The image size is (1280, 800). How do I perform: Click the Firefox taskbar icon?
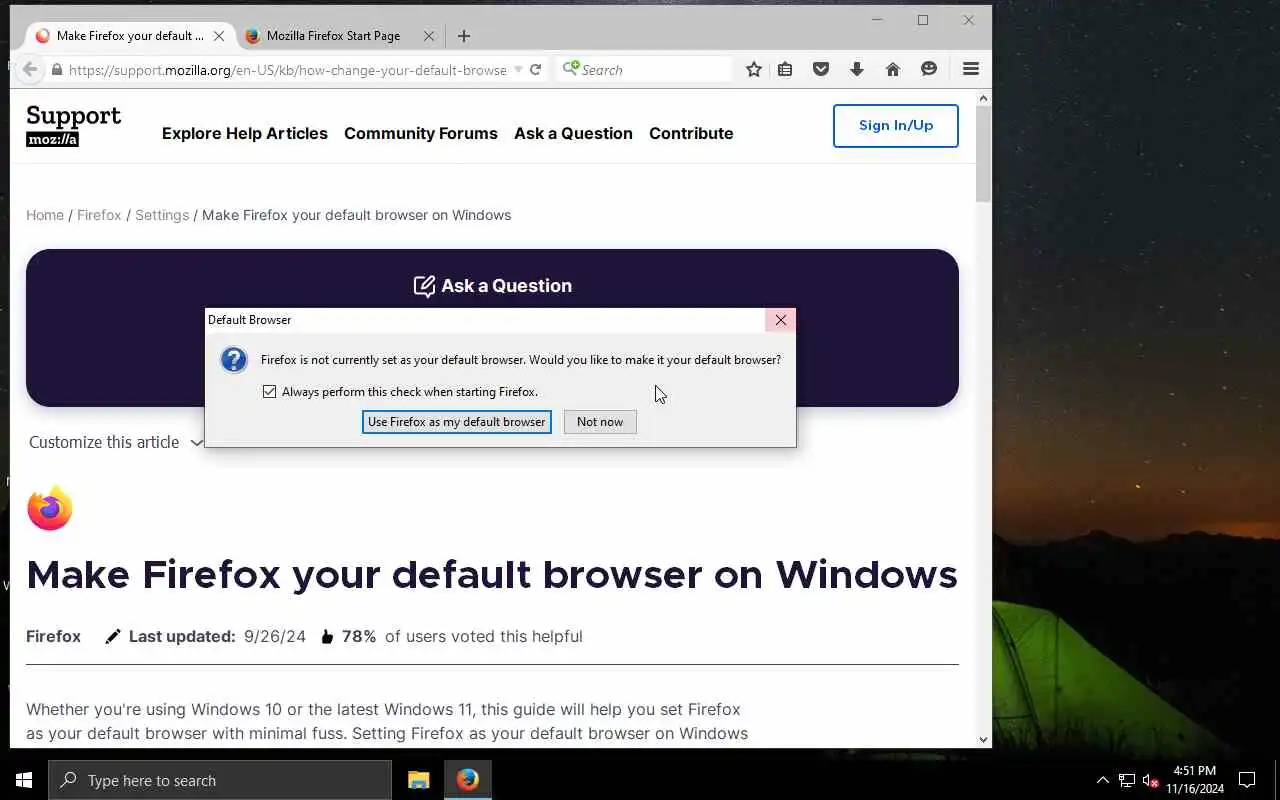click(x=468, y=780)
